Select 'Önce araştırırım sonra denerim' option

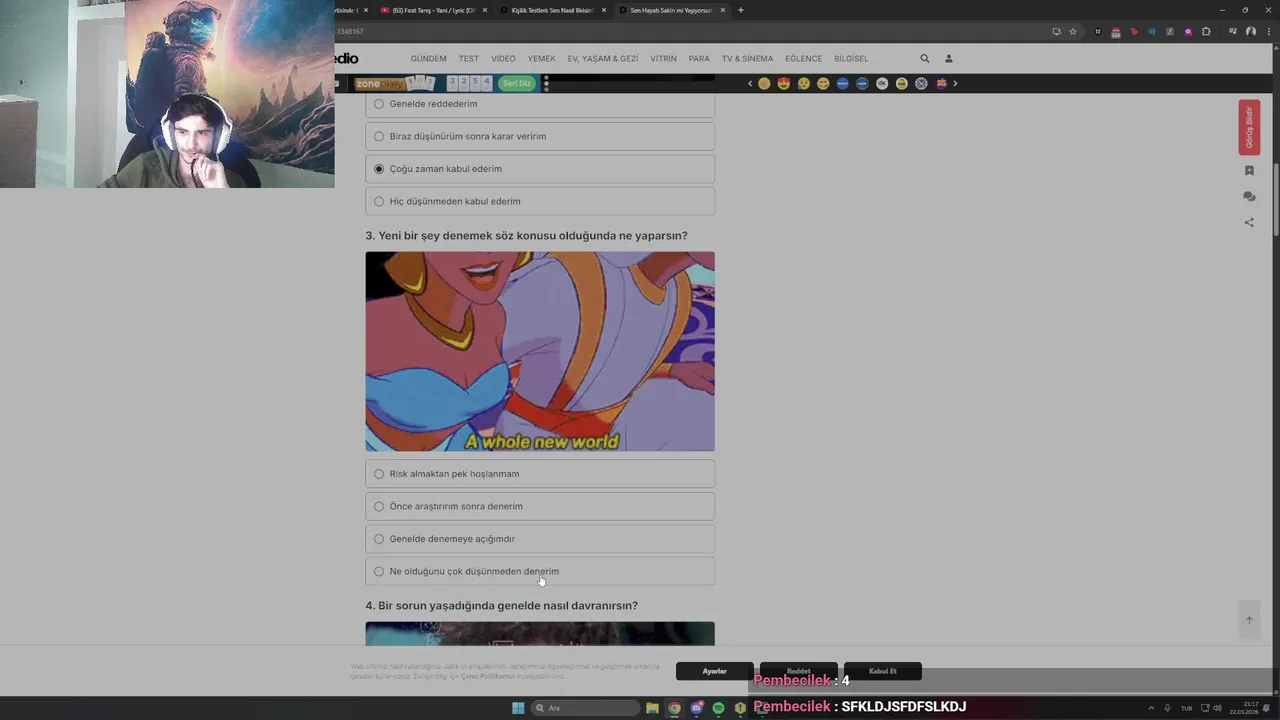[540, 506]
